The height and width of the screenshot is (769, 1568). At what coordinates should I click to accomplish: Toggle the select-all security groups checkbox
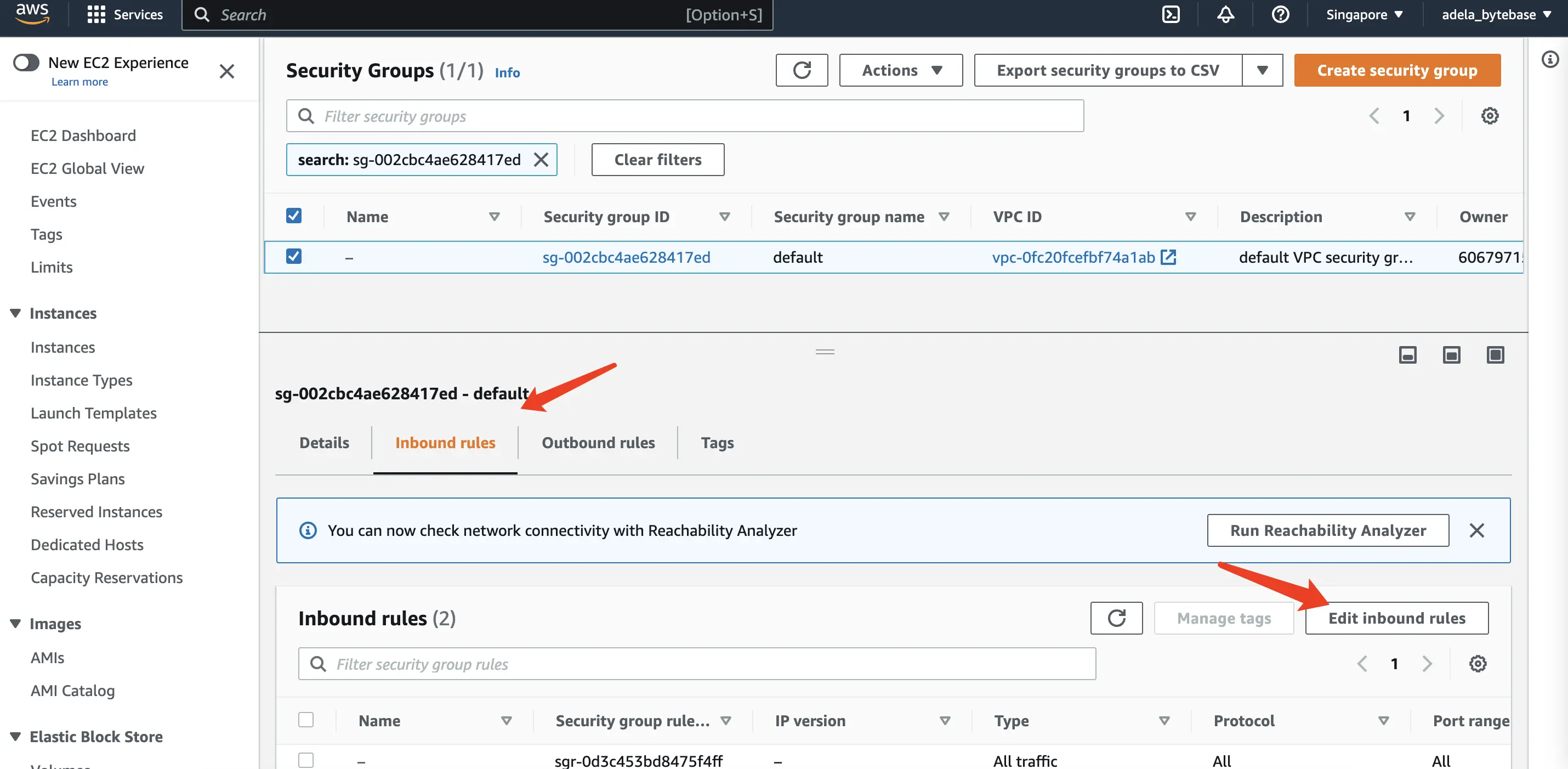[294, 216]
